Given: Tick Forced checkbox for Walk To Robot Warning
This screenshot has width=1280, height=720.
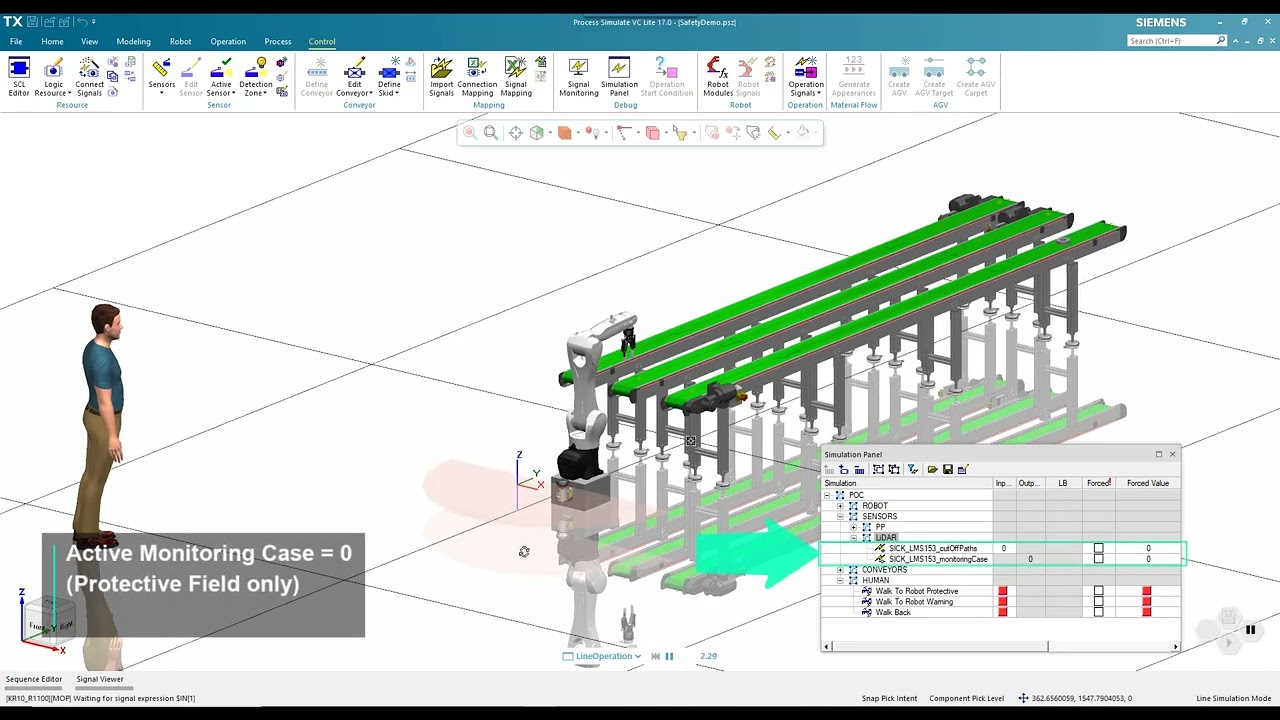Looking at the screenshot, I should click(x=1098, y=602).
